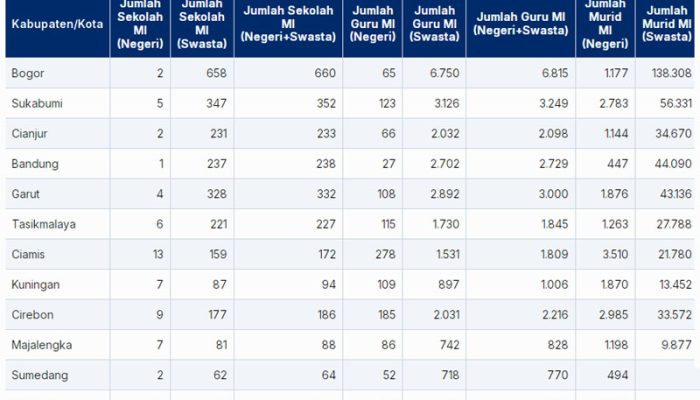Screen dimensions: 700x400
Task: Click the value 897 in Kuningan row
Action: 449,285
